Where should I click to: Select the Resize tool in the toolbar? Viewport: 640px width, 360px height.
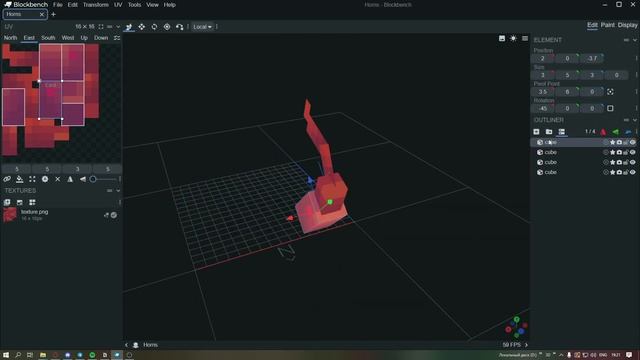[x=142, y=27]
